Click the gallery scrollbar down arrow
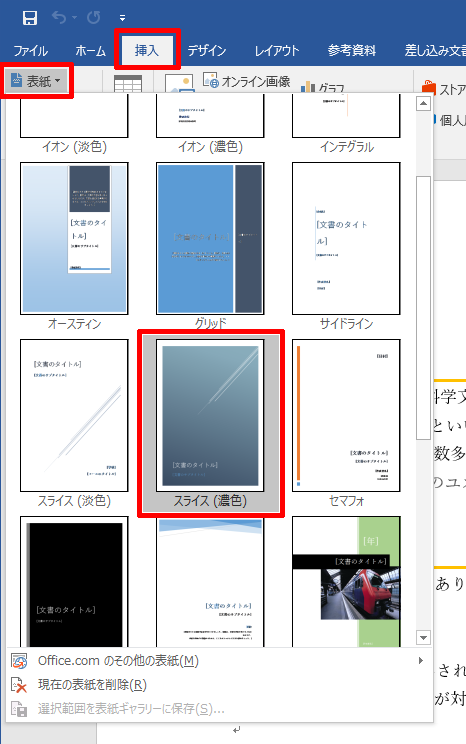Viewport: 466px width, 744px height. point(423,637)
